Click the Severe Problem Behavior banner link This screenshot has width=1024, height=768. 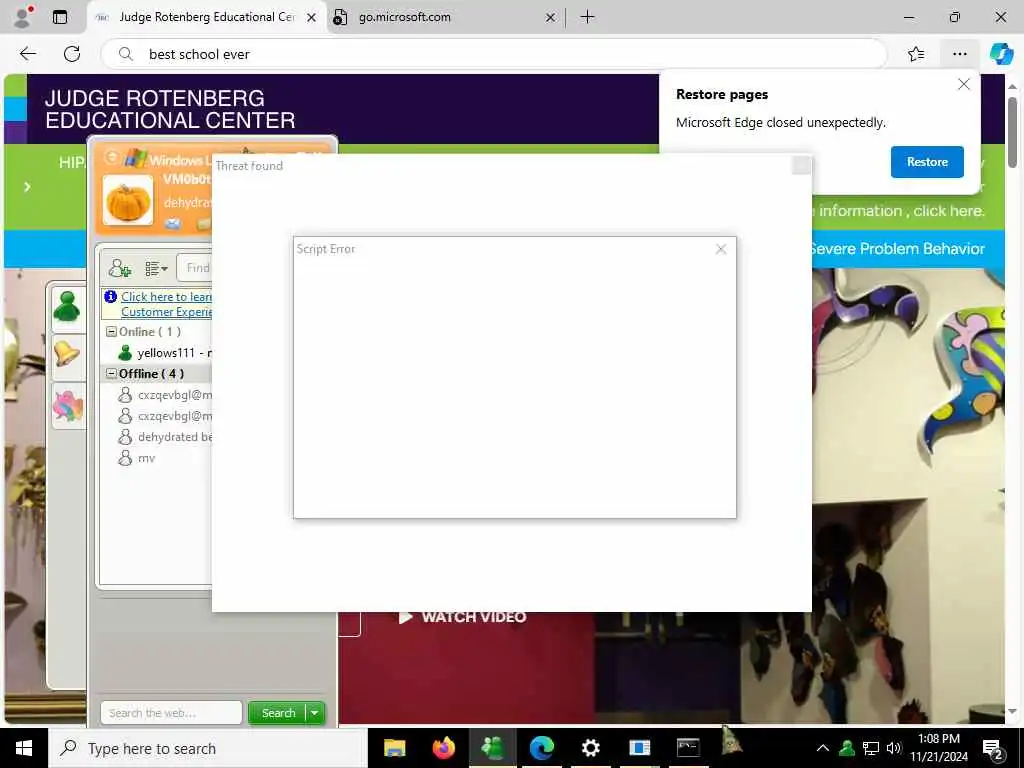[x=897, y=249]
